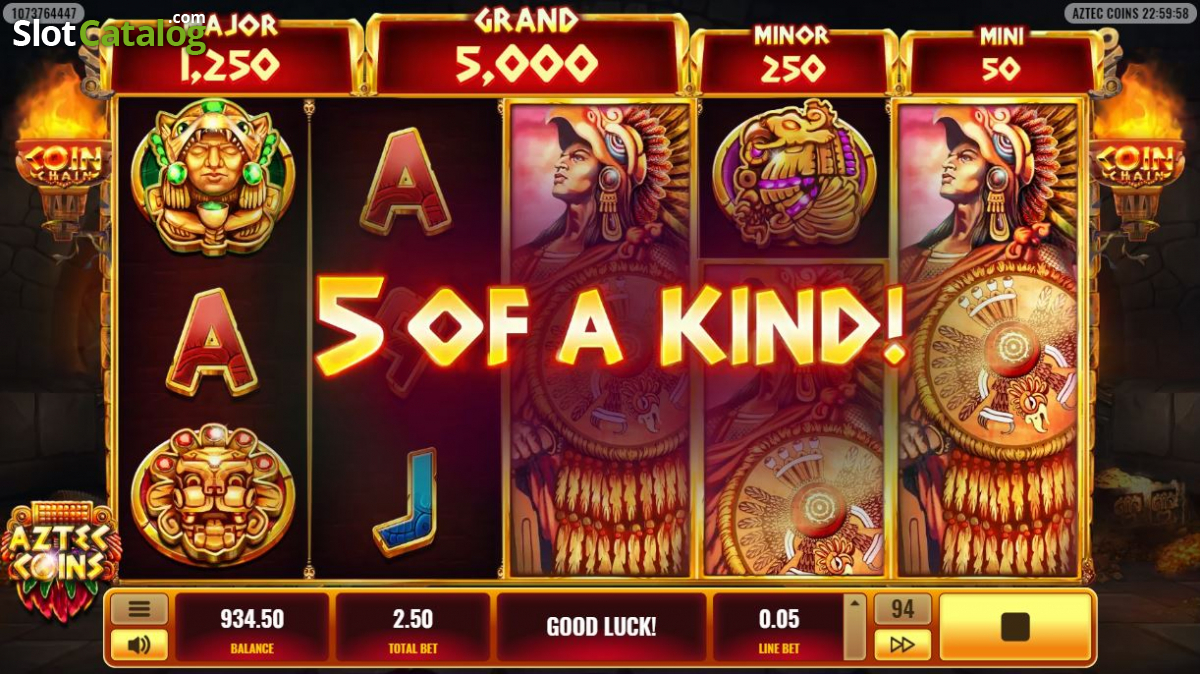Select the golden mask coin symbol

(212, 493)
